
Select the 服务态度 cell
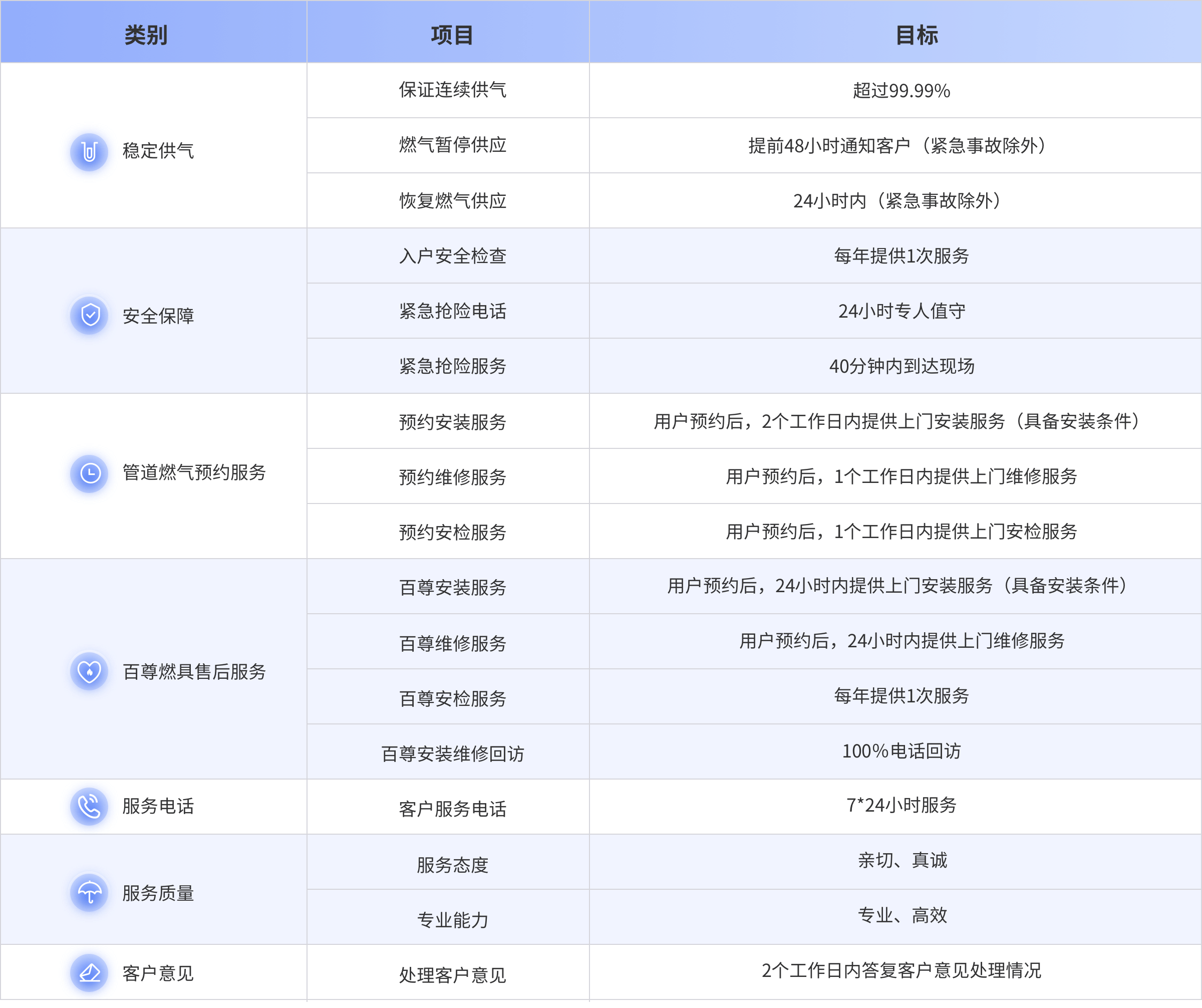pyautogui.click(x=448, y=862)
